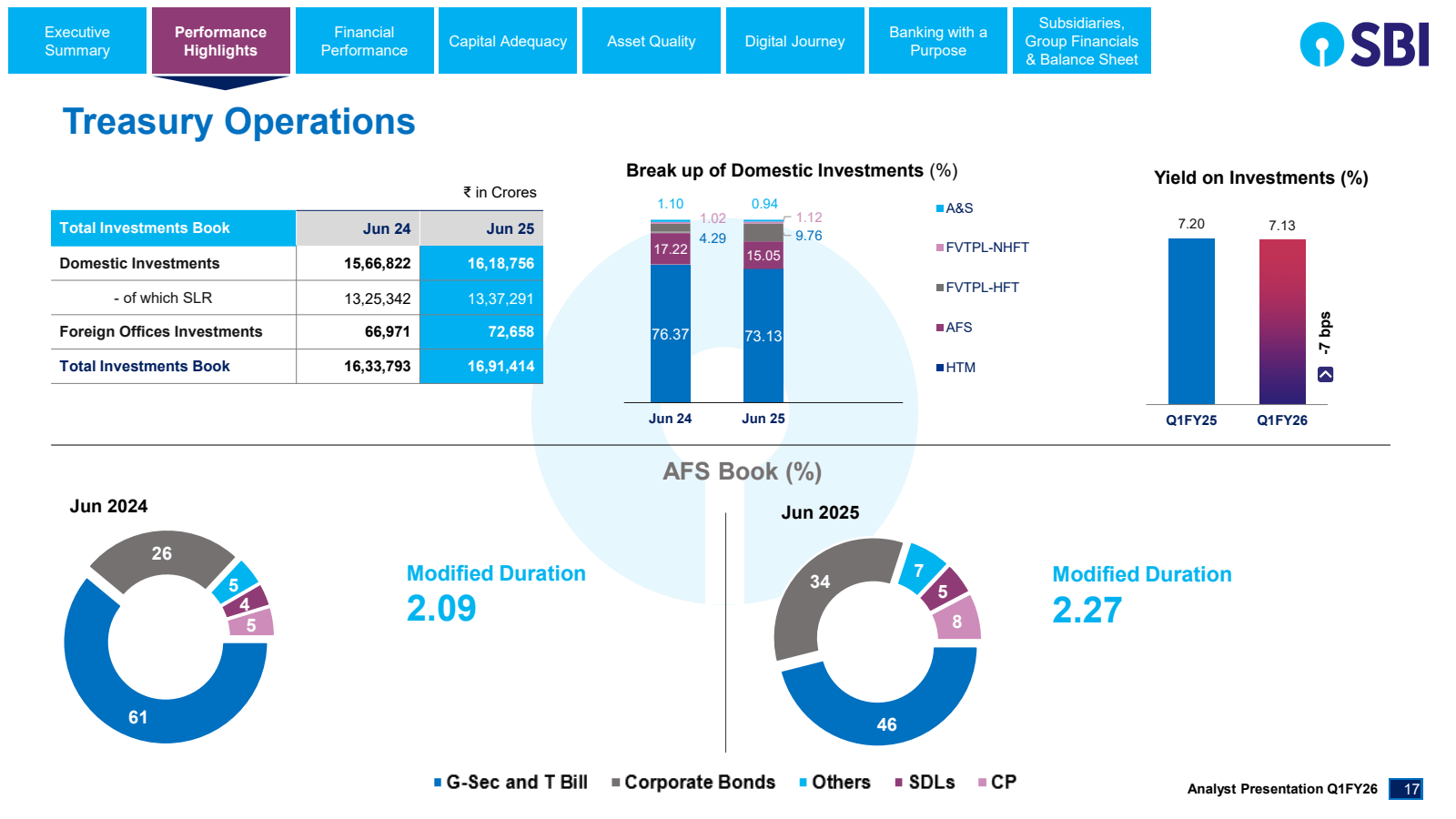Click the 4.29 data label
This screenshot has width=1456, height=819.
(713, 238)
